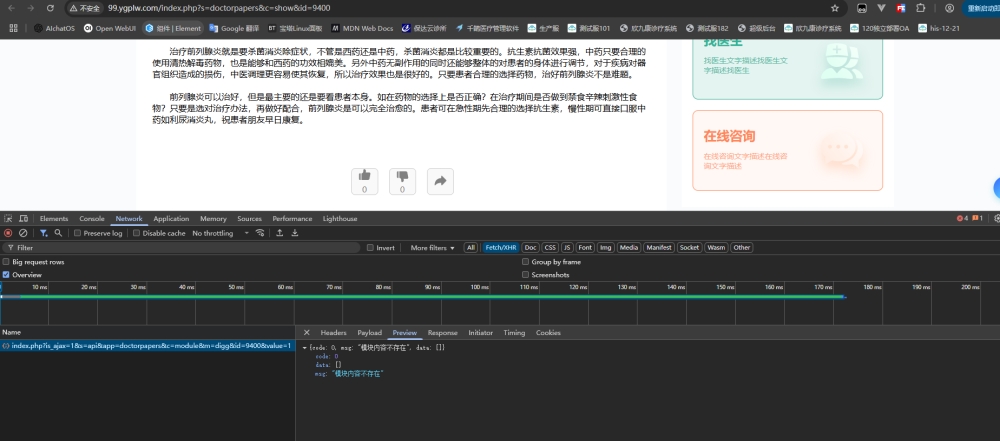Open the network search magnifier
This screenshot has height=441, width=1000.
pyautogui.click(x=58, y=233)
